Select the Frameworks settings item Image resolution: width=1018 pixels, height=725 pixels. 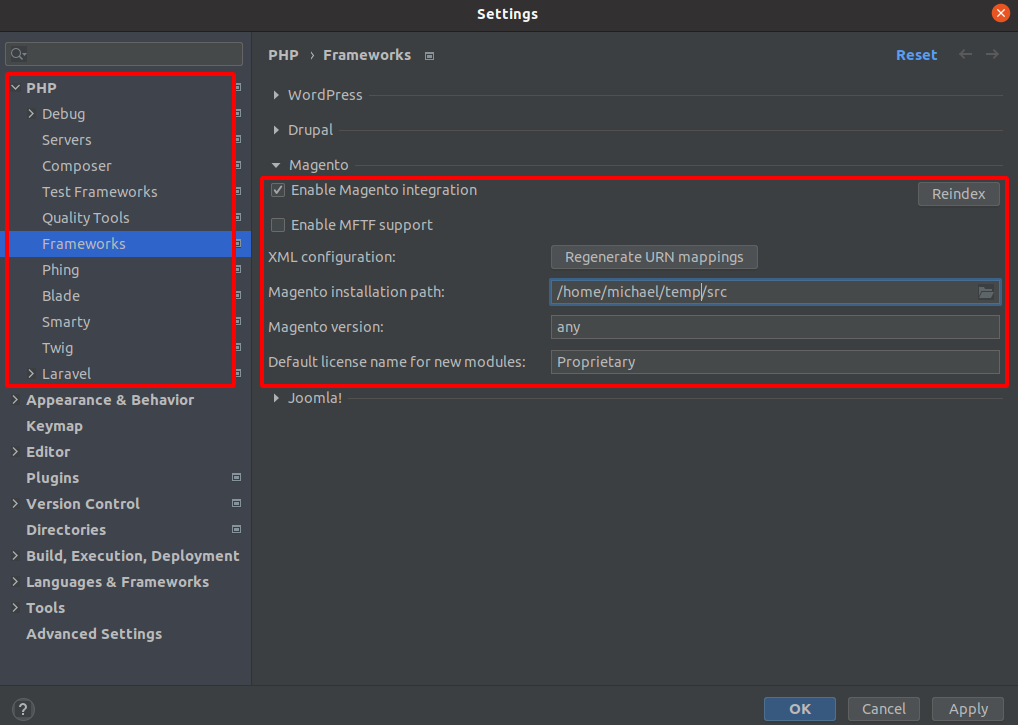click(125, 244)
